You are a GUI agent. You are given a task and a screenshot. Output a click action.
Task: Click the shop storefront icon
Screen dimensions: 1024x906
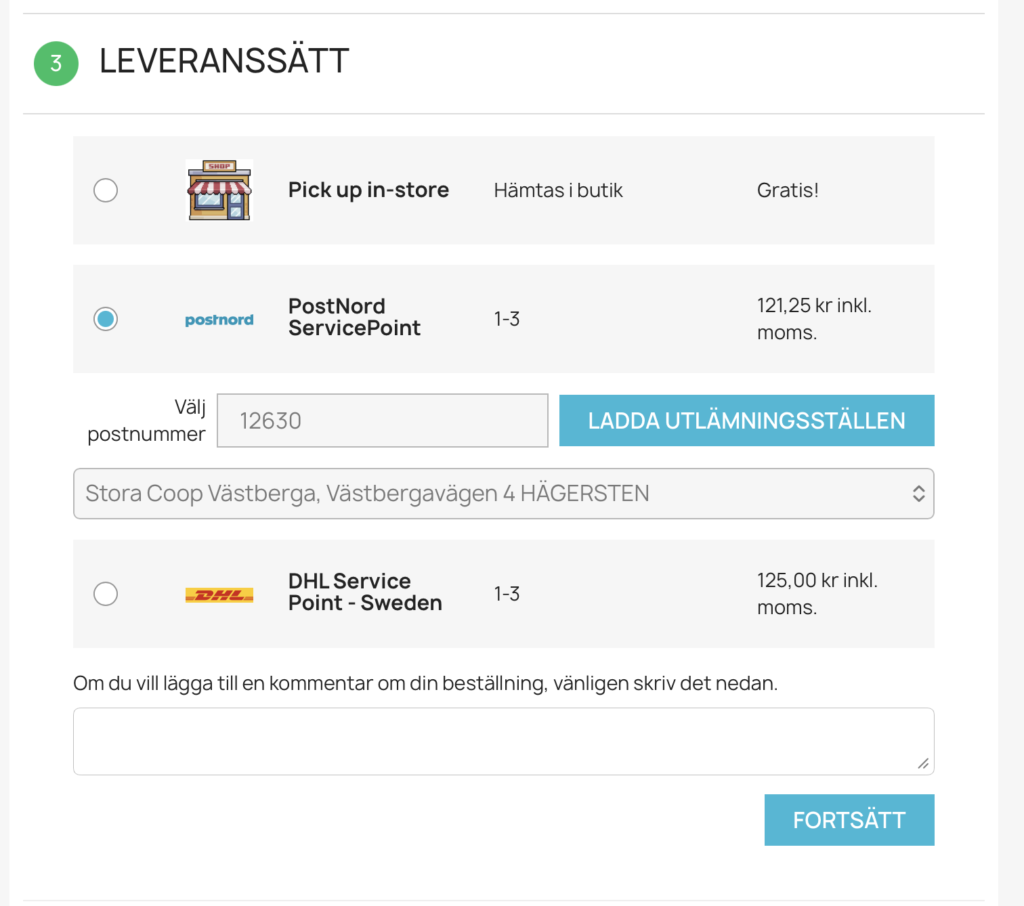(219, 190)
